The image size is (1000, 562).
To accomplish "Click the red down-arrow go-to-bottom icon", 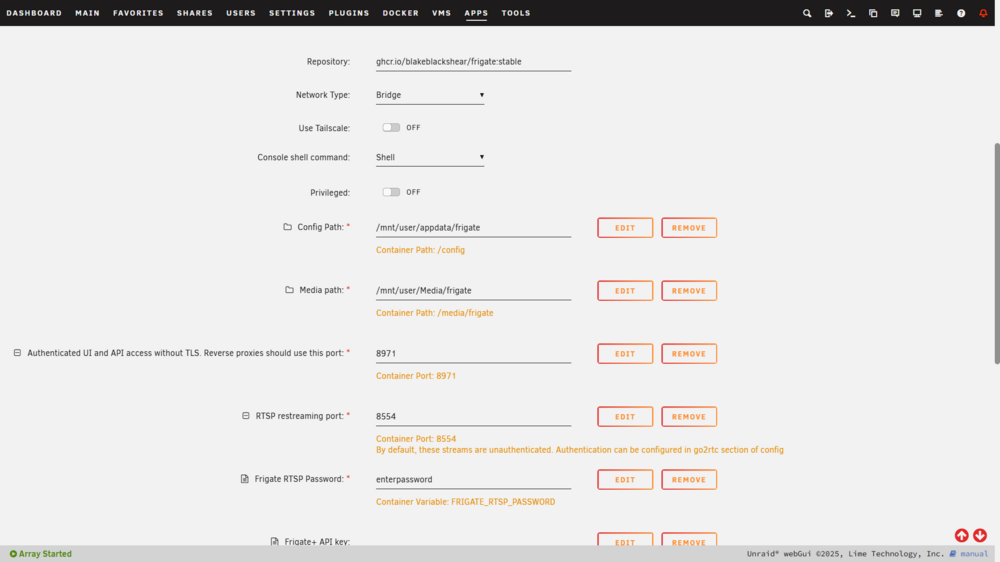I will click(x=980, y=535).
